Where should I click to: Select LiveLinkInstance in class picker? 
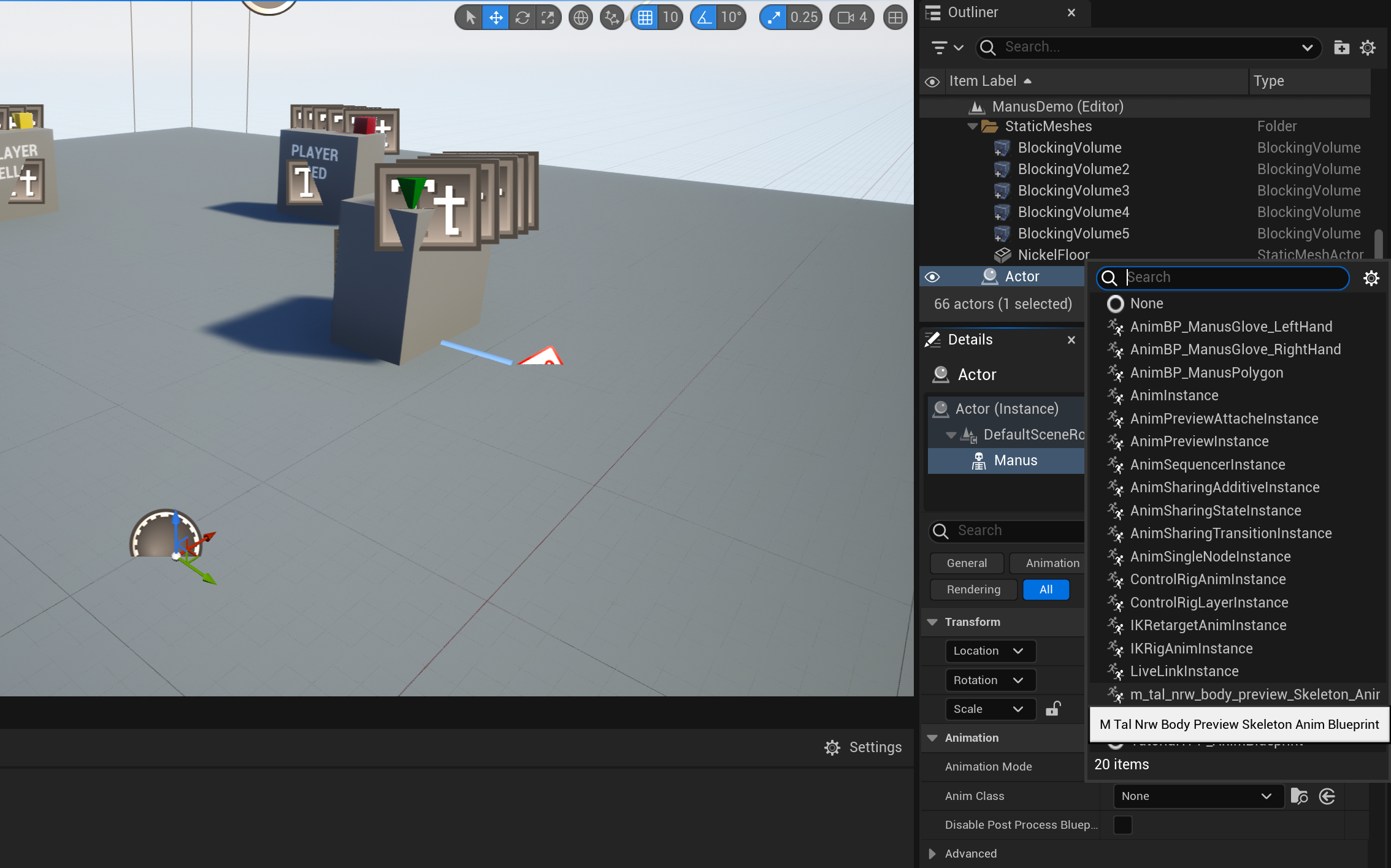[x=1184, y=671]
